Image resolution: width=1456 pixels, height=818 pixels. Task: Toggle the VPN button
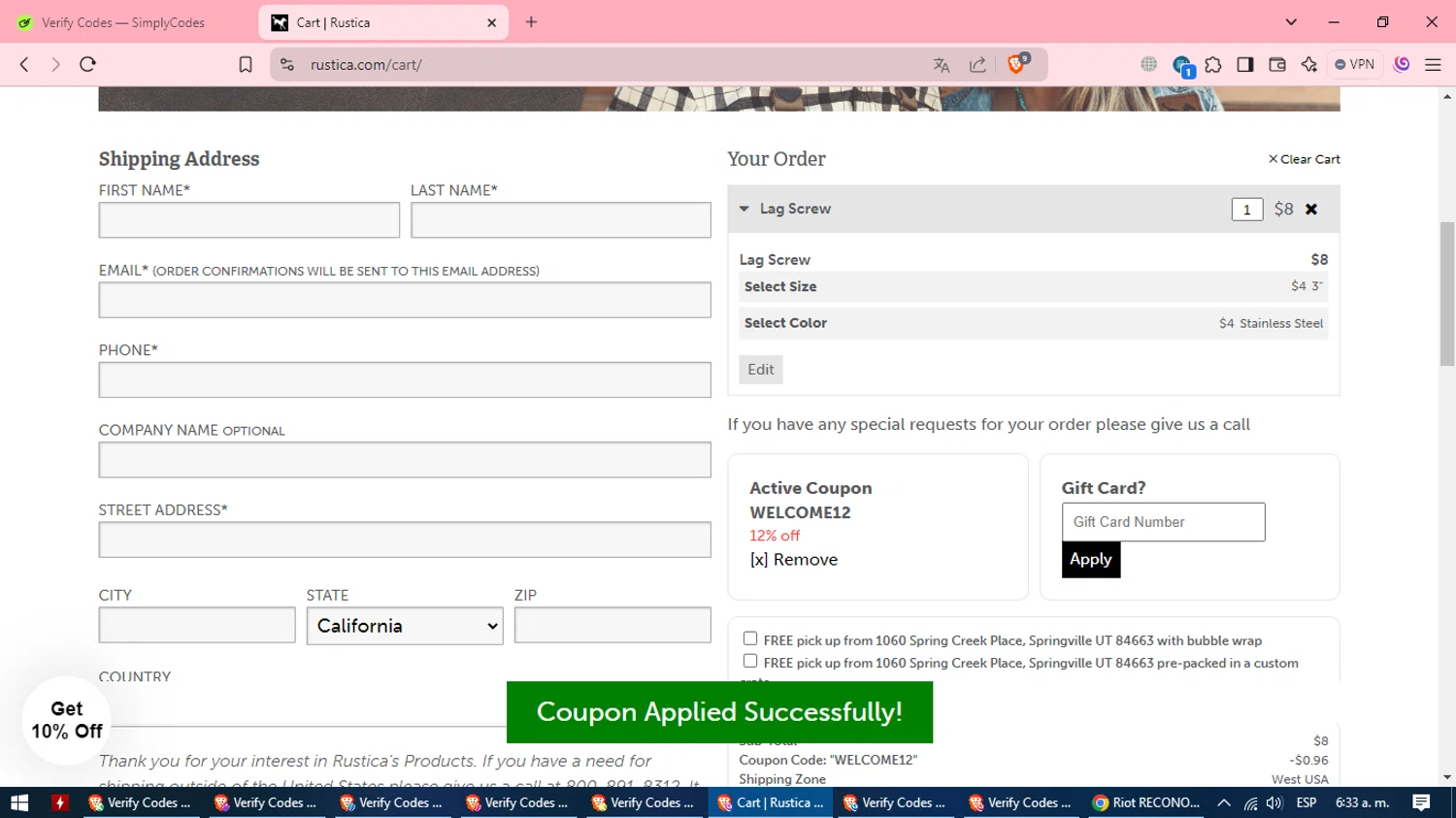click(x=1355, y=65)
